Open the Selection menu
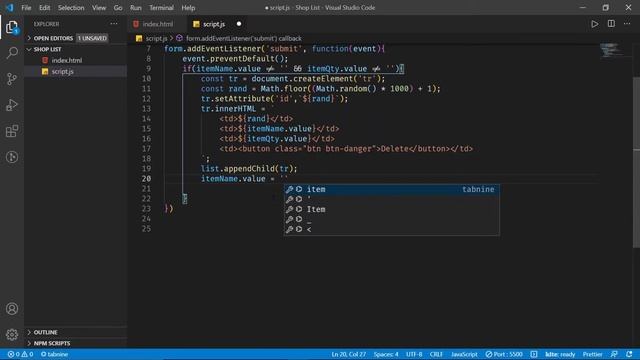 point(71,7)
